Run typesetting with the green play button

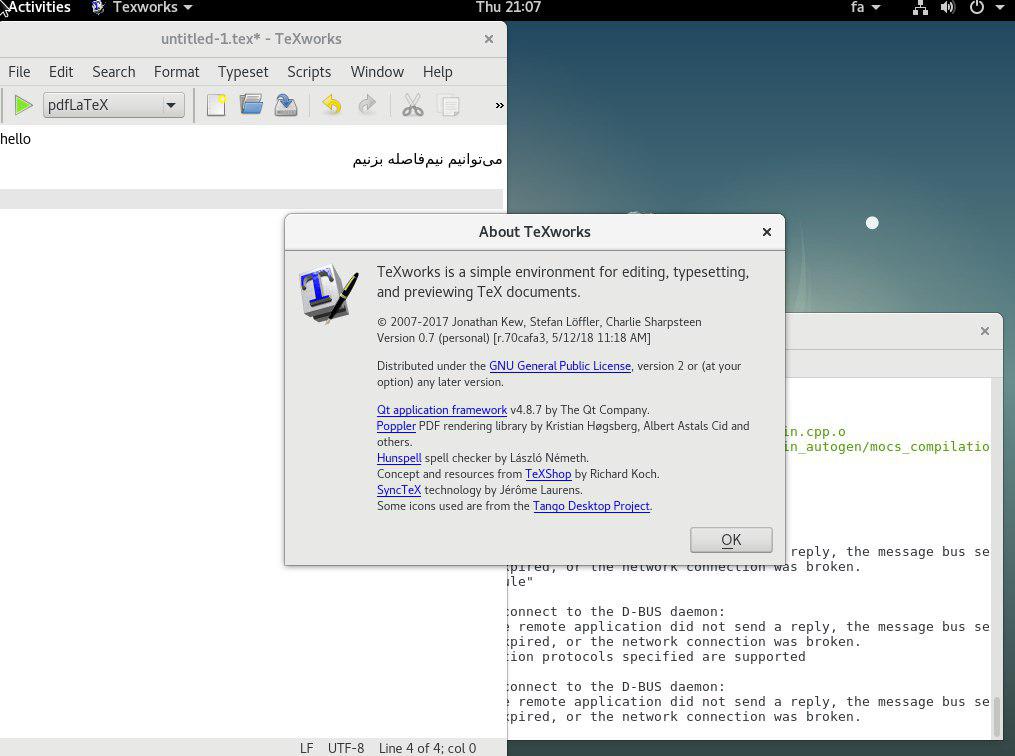[x=23, y=105]
